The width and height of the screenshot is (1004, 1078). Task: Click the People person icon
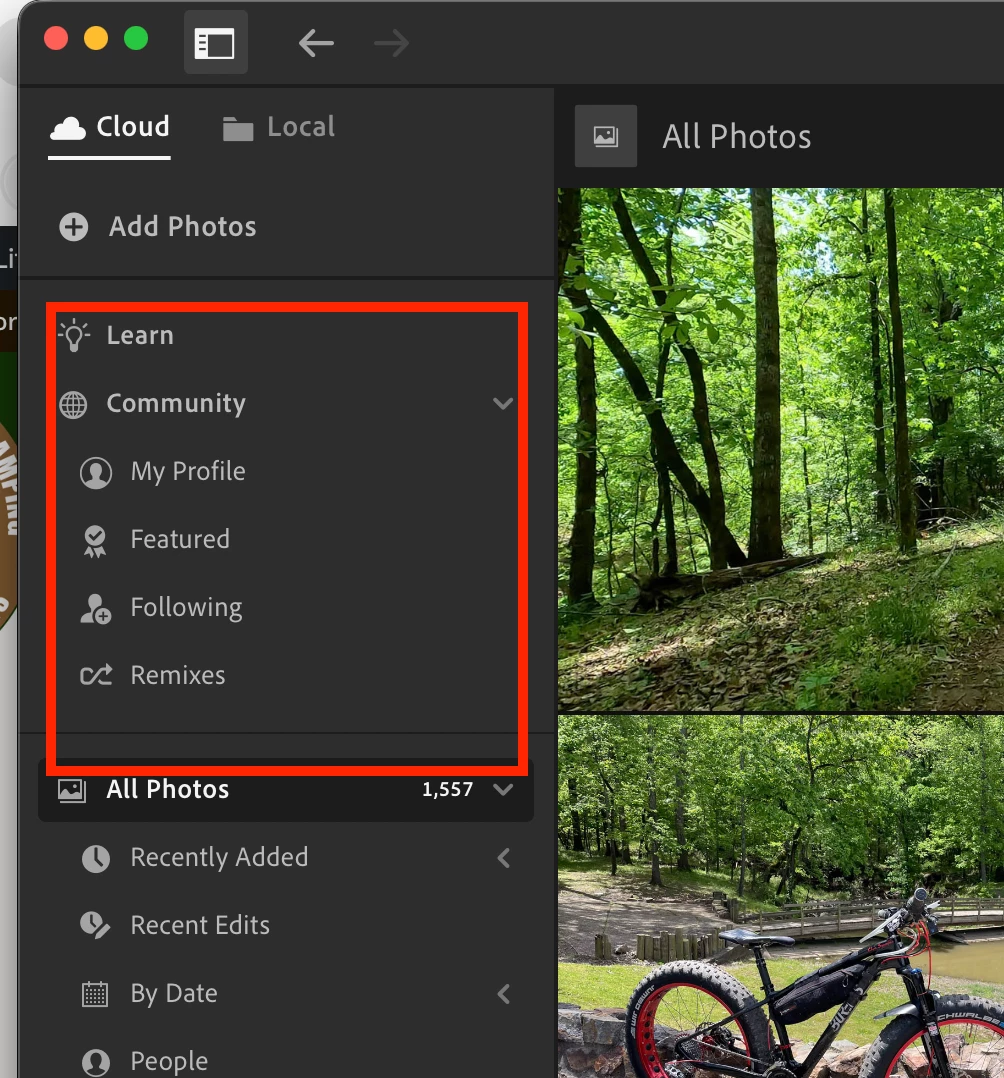(x=96, y=1063)
